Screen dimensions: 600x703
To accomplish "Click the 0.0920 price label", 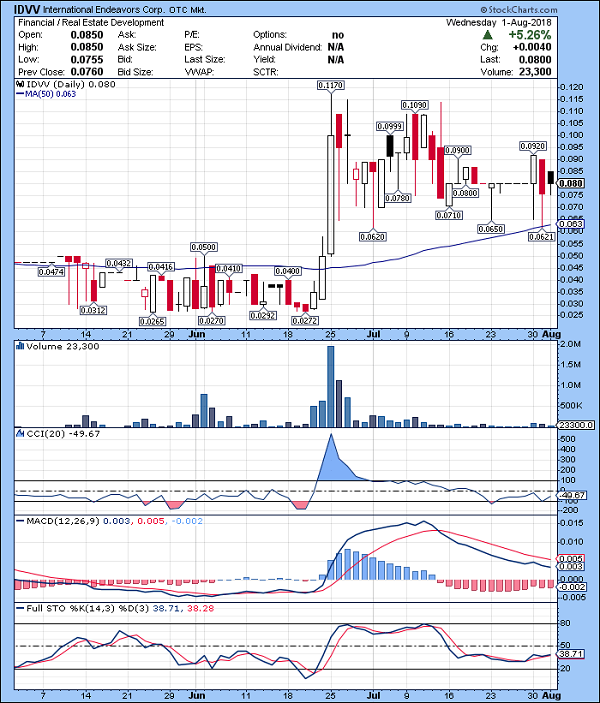I will tap(533, 146).
